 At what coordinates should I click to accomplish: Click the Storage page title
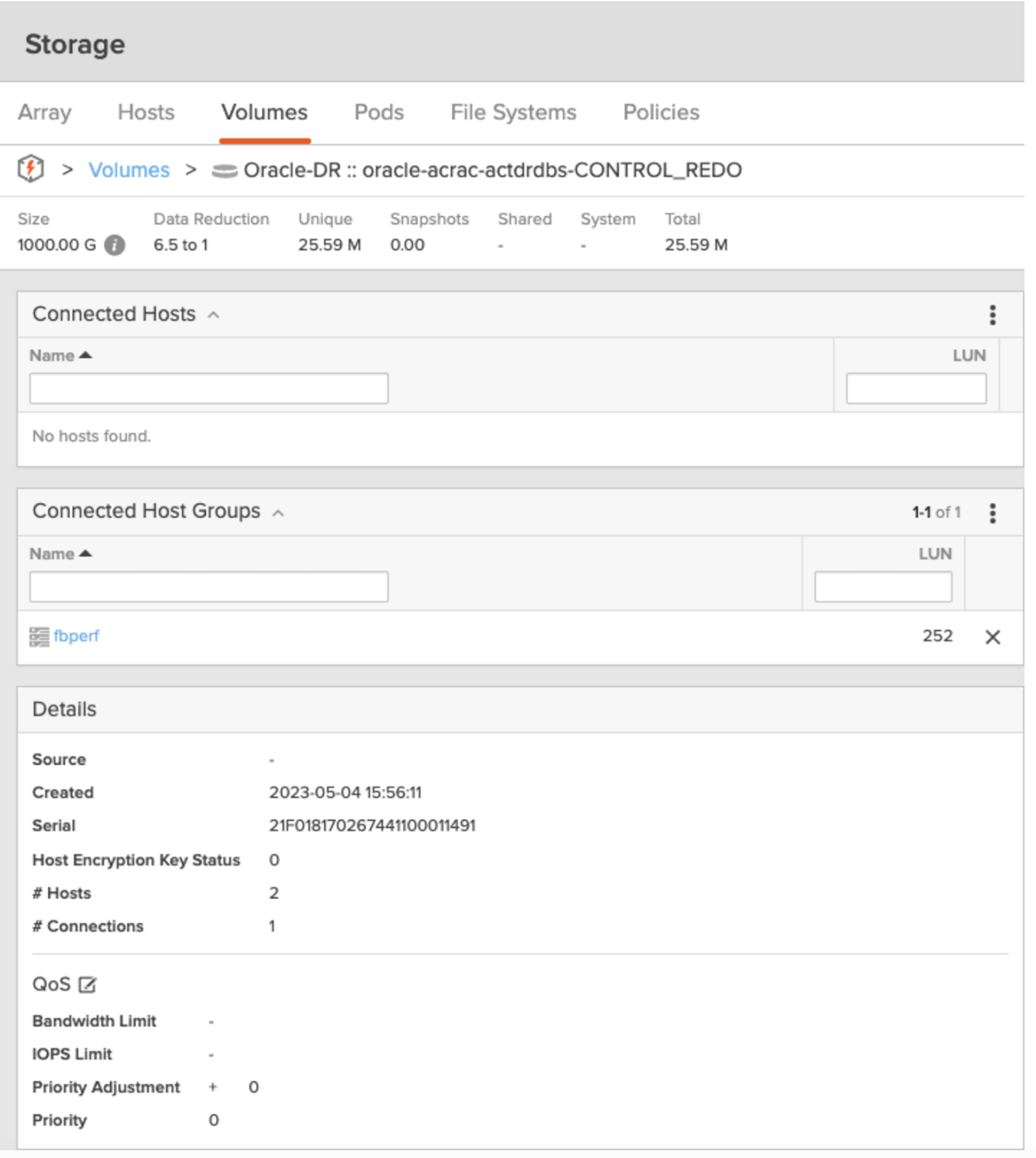pos(75,44)
